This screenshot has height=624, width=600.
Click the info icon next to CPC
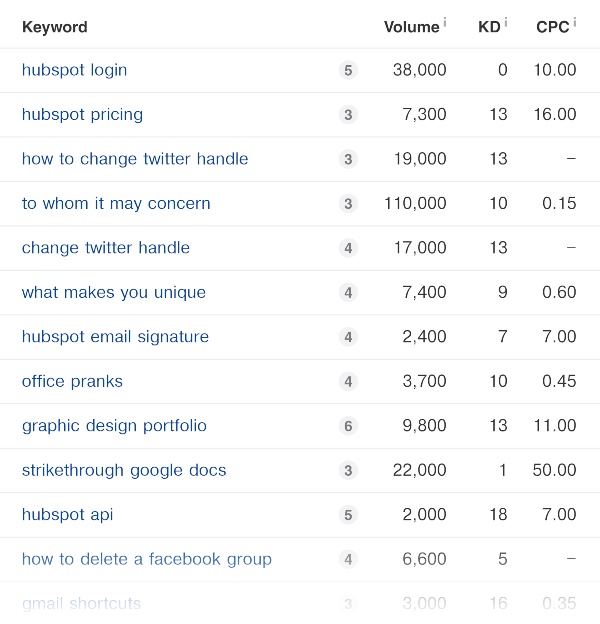tap(575, 22)
